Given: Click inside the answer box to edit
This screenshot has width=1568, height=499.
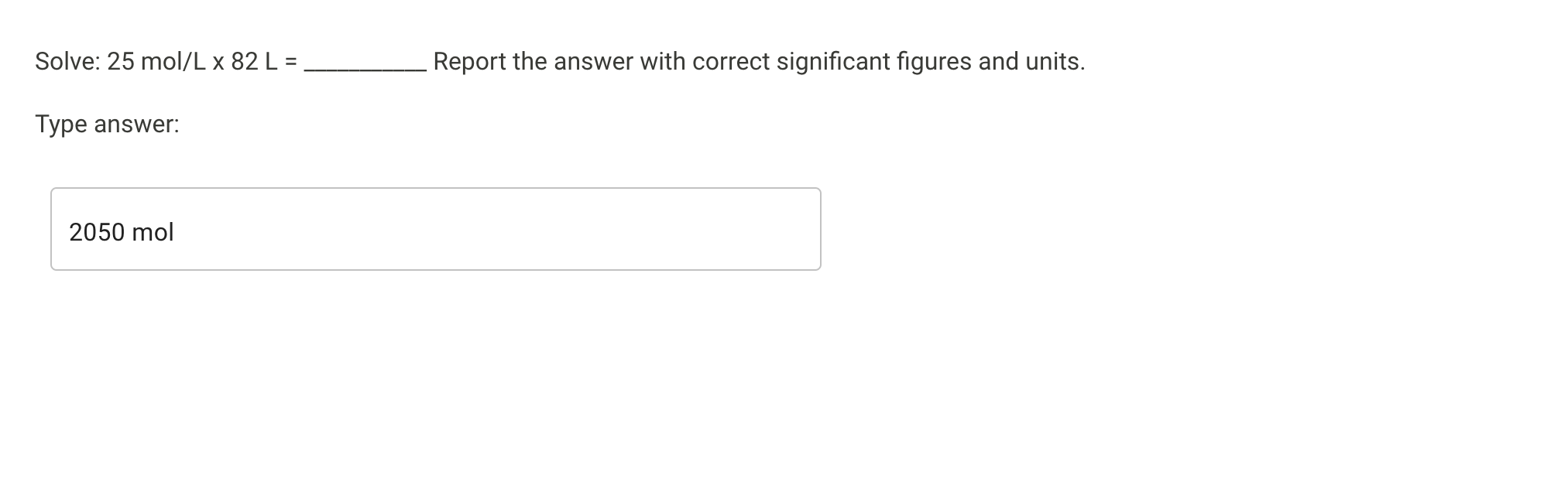Looking at the screenshot, I should tap(387, 228).
